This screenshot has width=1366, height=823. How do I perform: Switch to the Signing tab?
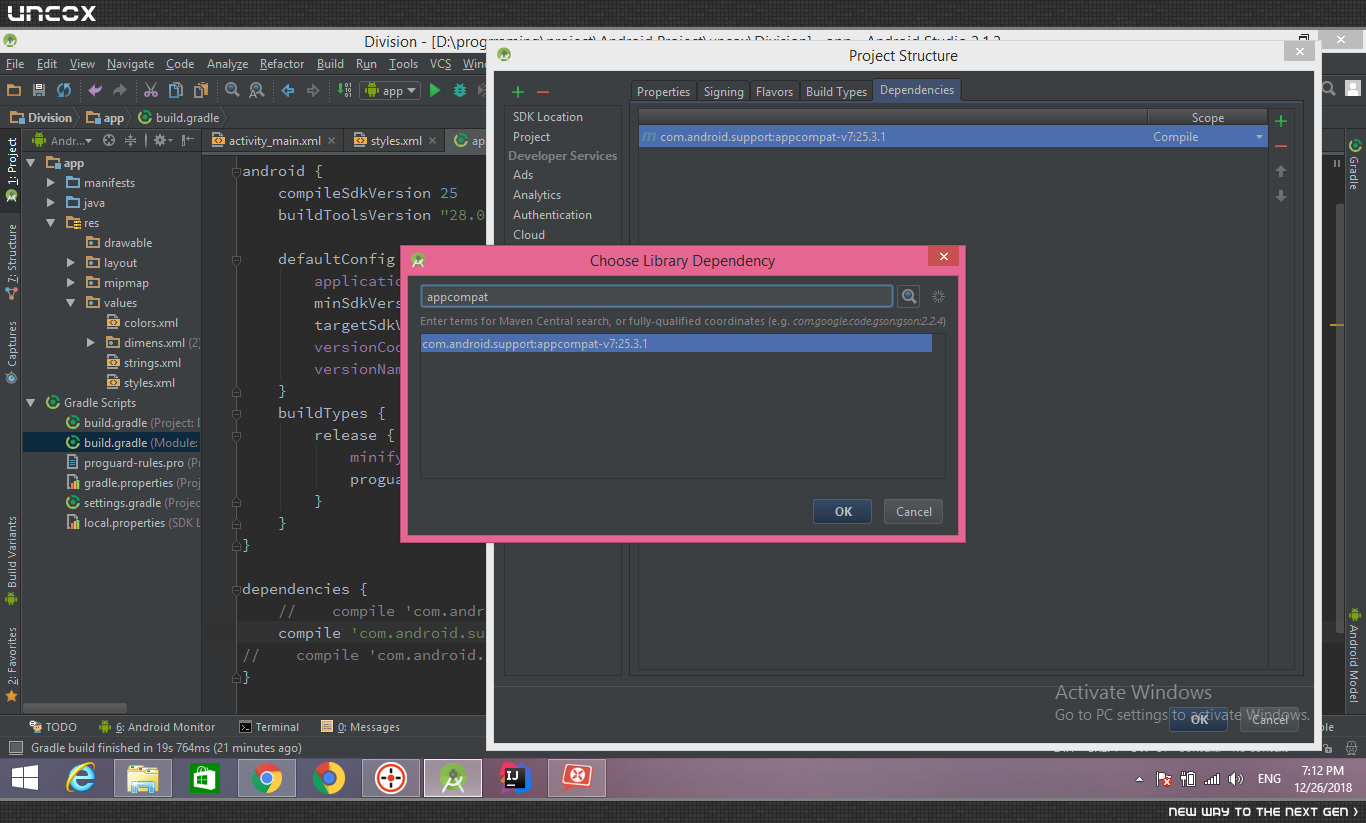tap(723, 92)
